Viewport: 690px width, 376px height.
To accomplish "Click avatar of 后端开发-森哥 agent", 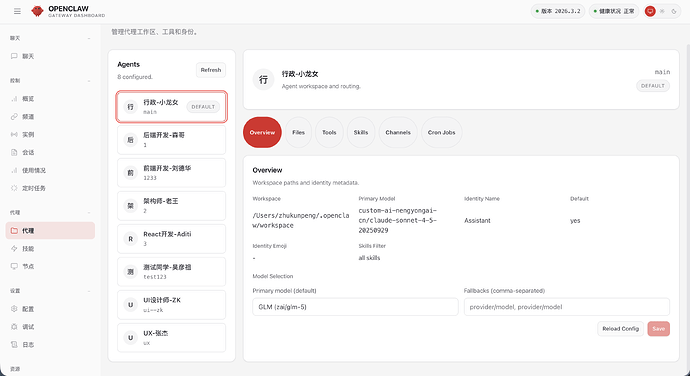I will click(x=130, y=140).
